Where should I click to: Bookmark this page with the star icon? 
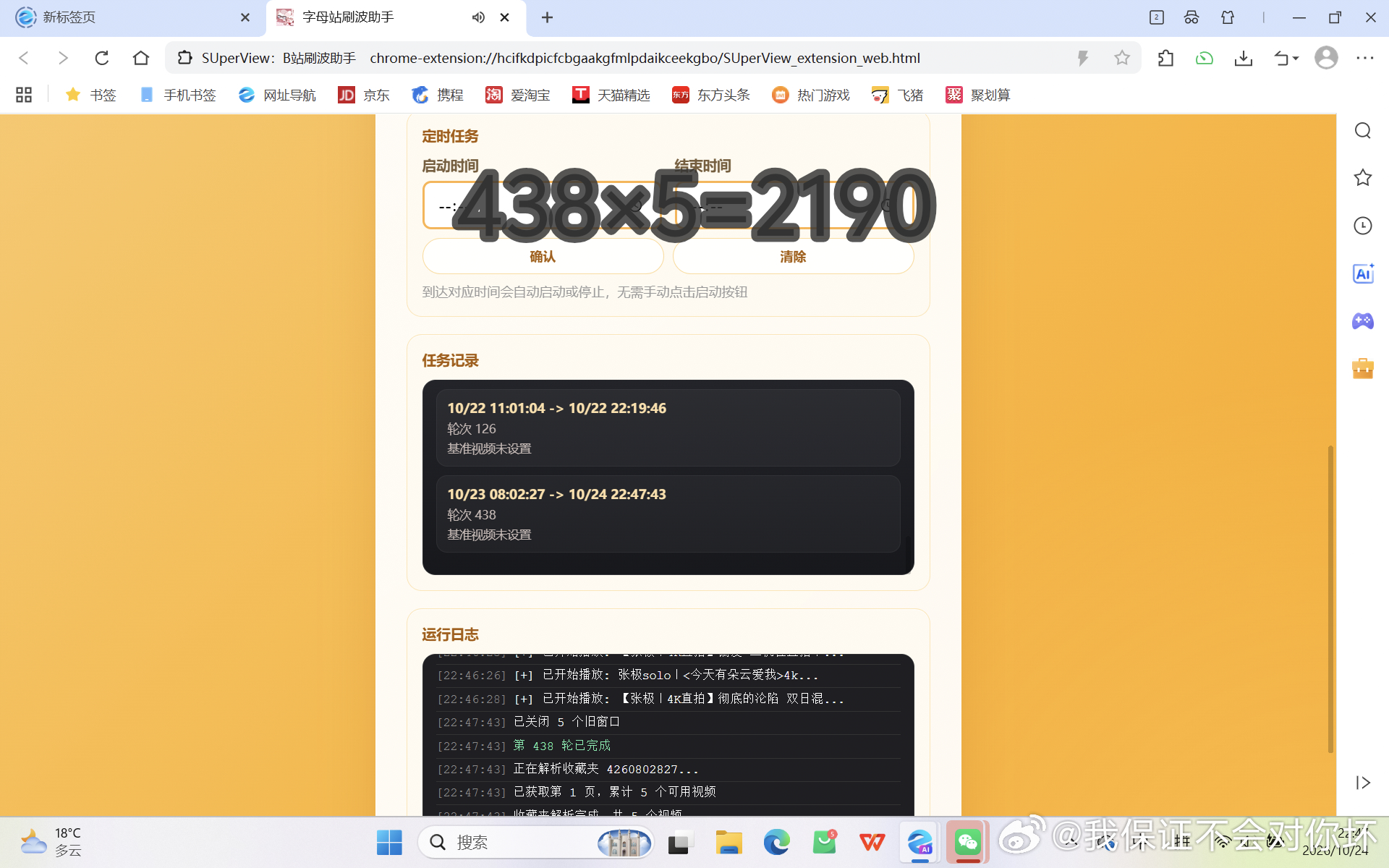(x=1122, y=58)
